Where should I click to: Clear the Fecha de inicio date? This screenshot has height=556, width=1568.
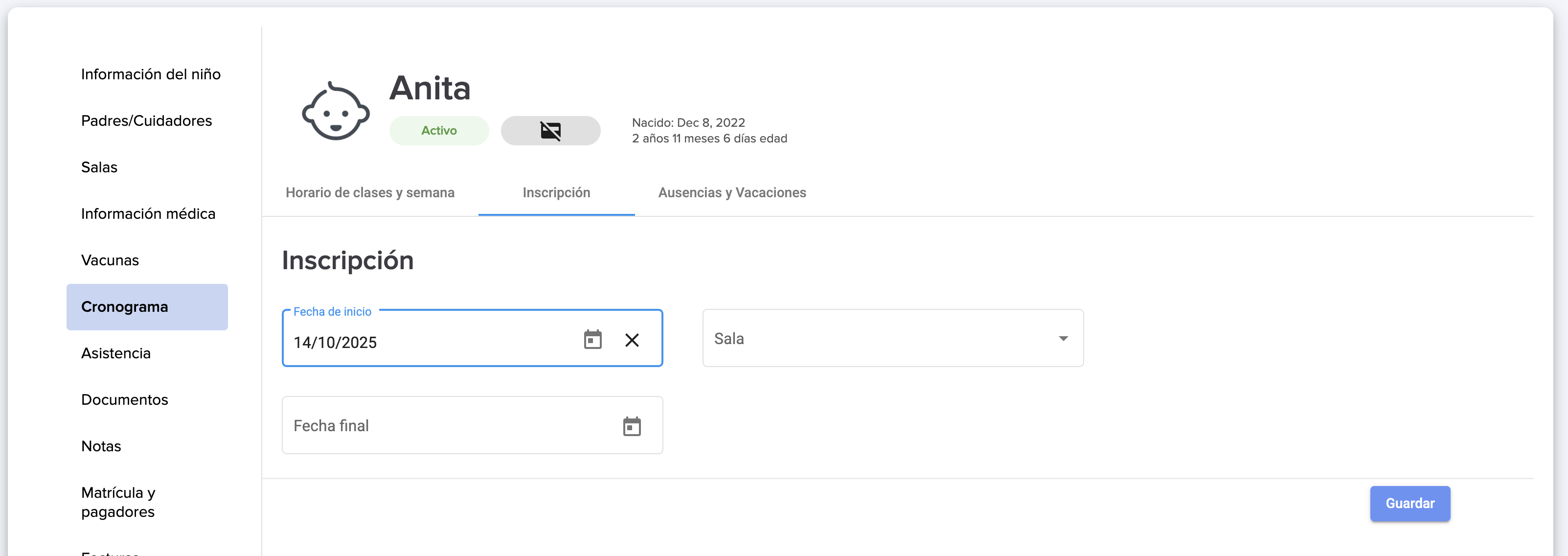tap(632, 340)
